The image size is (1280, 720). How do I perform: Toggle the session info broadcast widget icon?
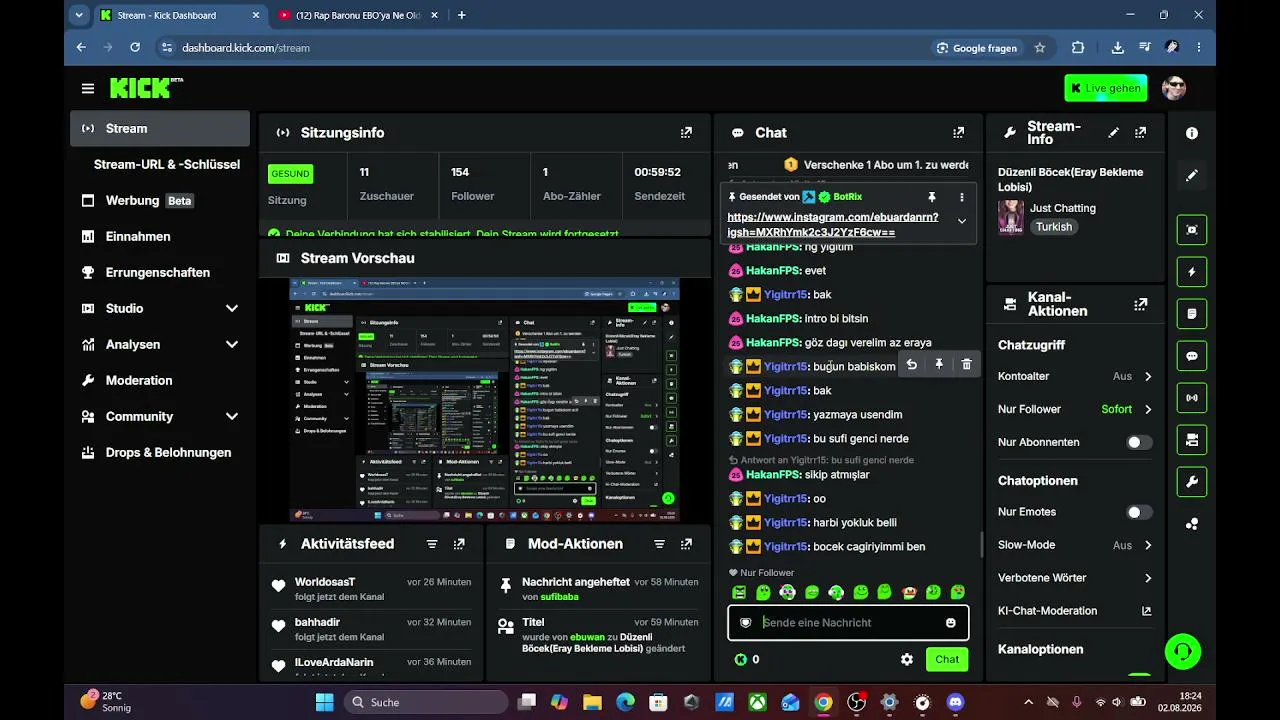(1191, 398)
